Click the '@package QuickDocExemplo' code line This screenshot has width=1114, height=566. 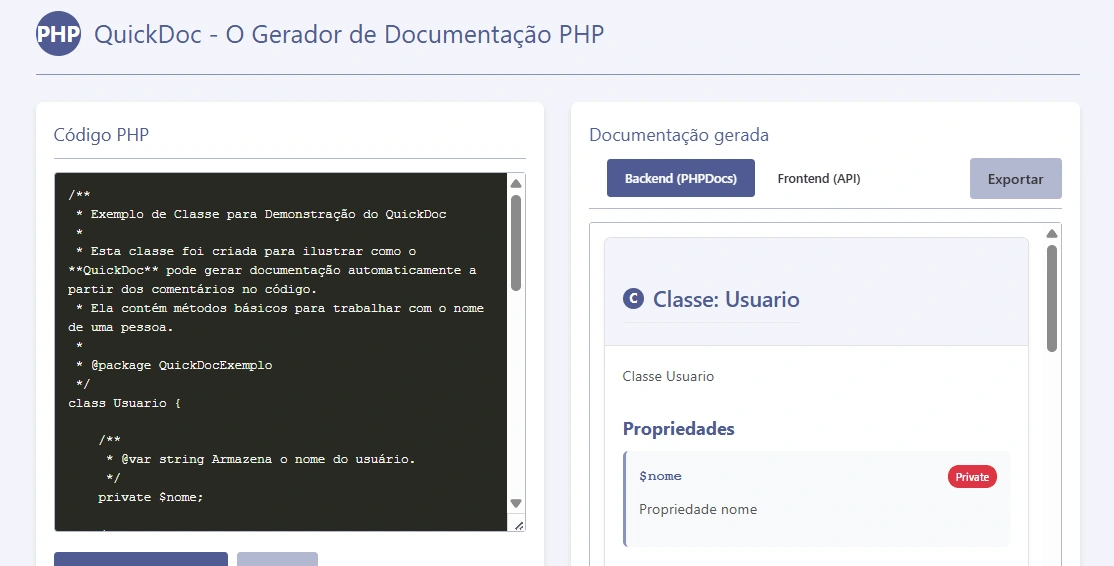pyautogui.click(x=174, y=365)
